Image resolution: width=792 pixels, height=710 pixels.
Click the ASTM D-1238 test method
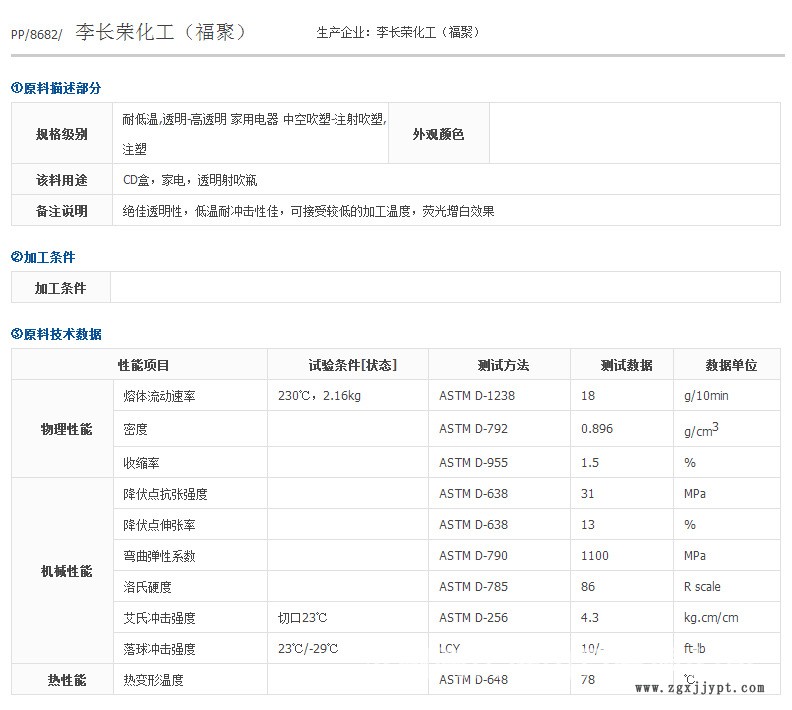(477, 395)
